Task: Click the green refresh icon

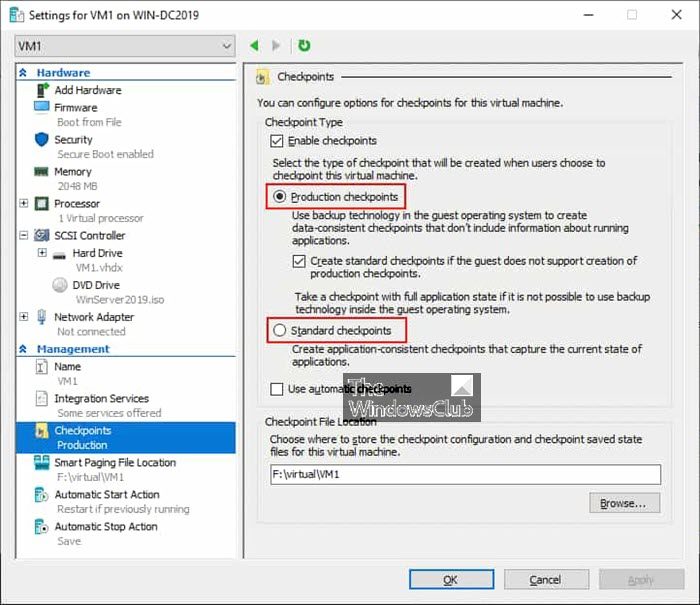Action: coord(304,46)
